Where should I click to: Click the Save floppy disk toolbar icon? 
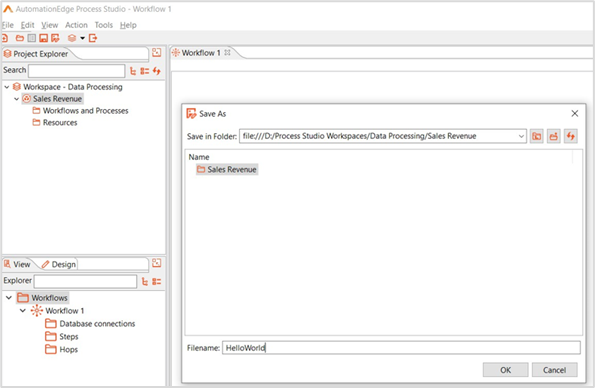click(44, 38)
